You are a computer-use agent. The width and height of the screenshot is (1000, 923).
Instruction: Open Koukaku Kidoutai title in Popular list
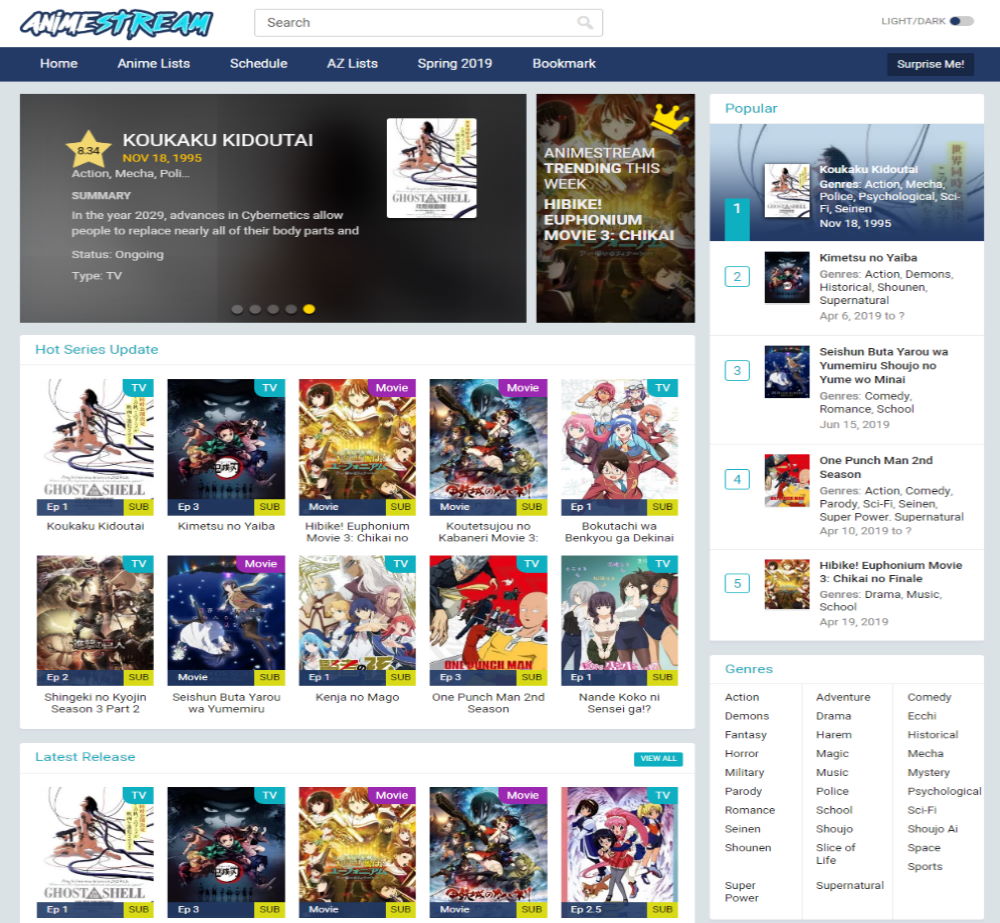868,170
